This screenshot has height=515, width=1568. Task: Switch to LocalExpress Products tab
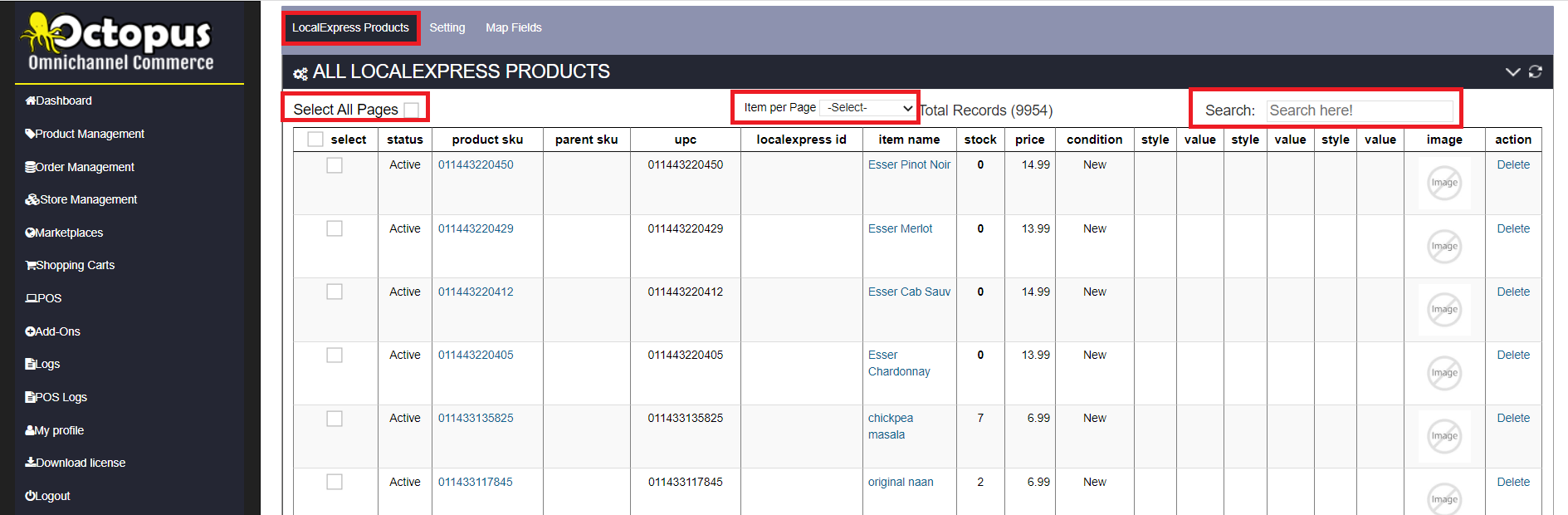point(350,27)
